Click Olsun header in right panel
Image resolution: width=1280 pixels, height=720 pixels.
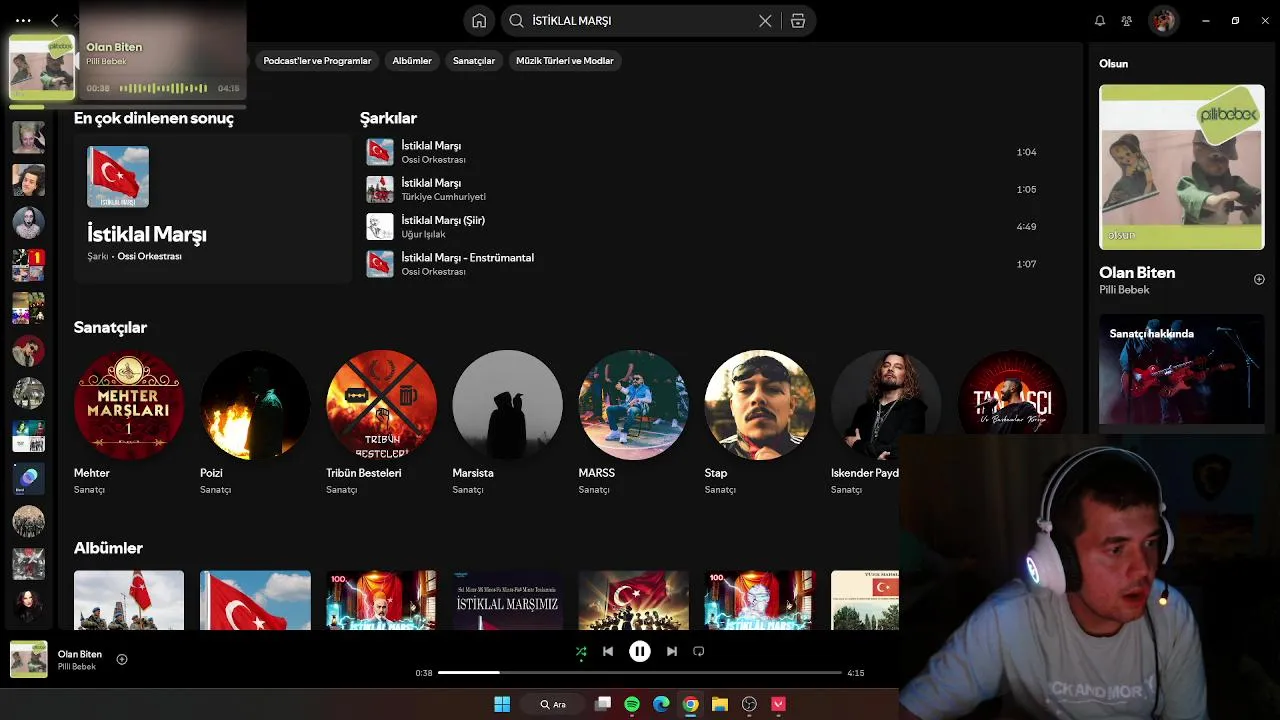[x=1114, y=63]
